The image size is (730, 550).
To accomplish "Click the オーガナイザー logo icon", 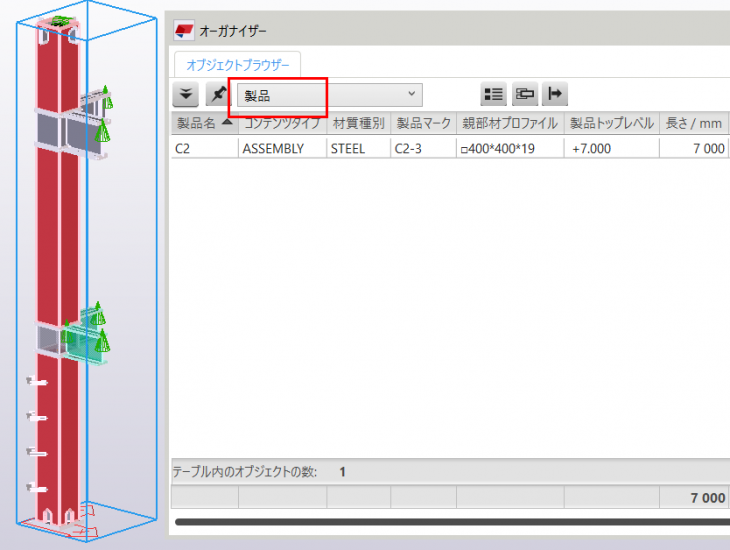I will point(184,31).
